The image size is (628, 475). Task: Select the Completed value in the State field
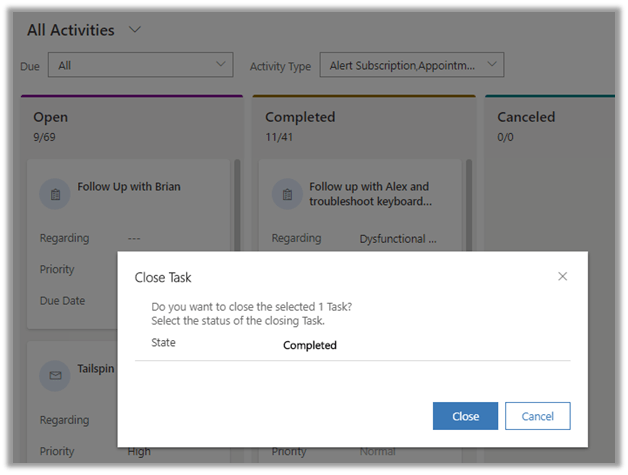click(310, 345)
